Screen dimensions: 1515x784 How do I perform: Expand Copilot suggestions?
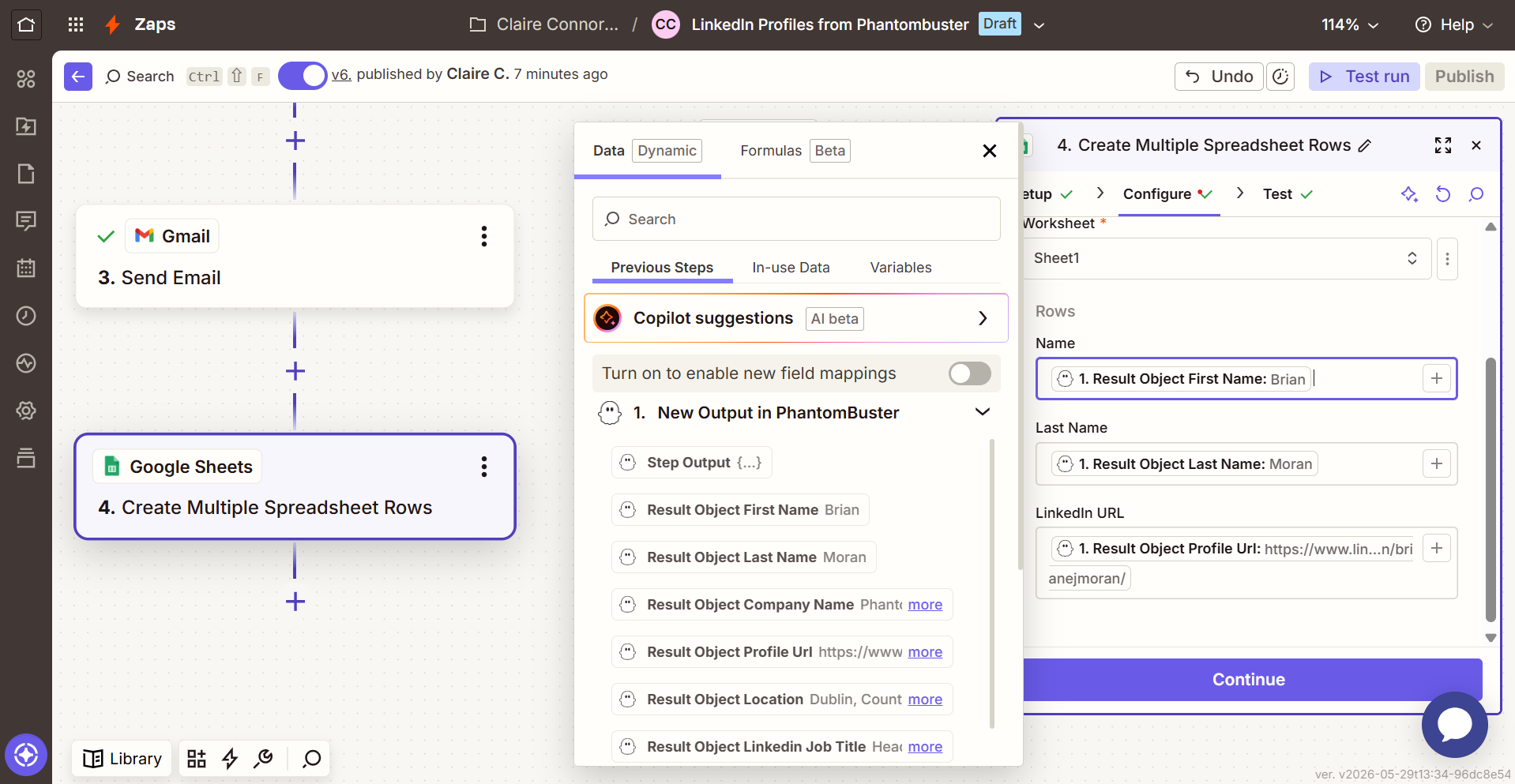796,318
